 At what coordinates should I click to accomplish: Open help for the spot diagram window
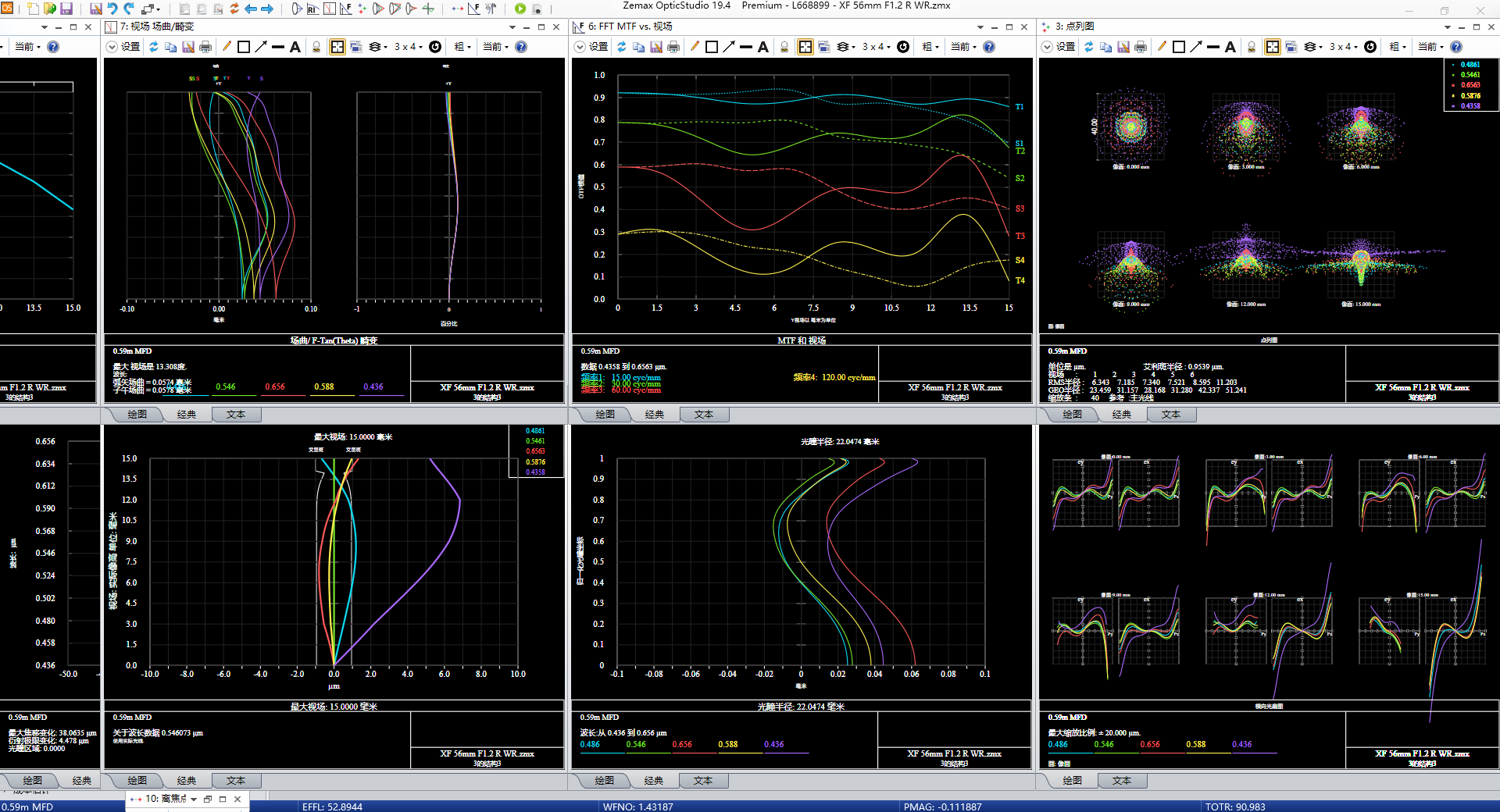pos(1456,47)
